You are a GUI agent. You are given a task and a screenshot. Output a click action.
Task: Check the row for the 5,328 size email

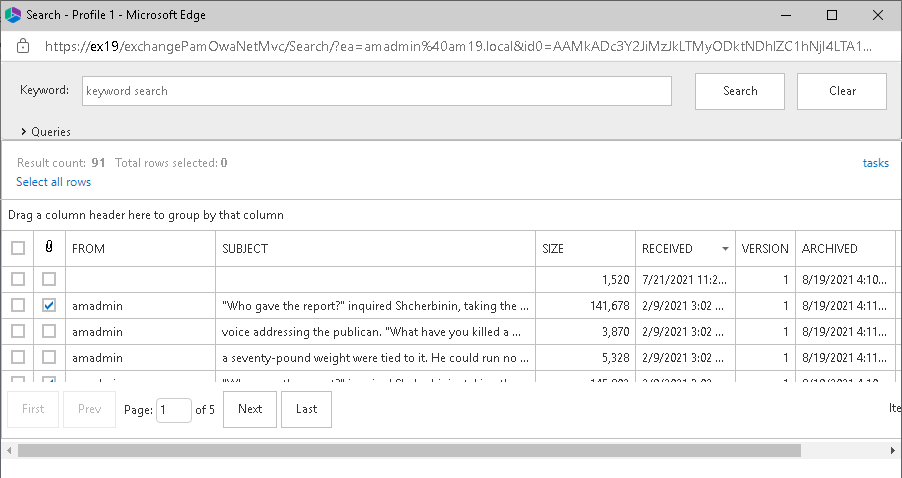point(18,357)
